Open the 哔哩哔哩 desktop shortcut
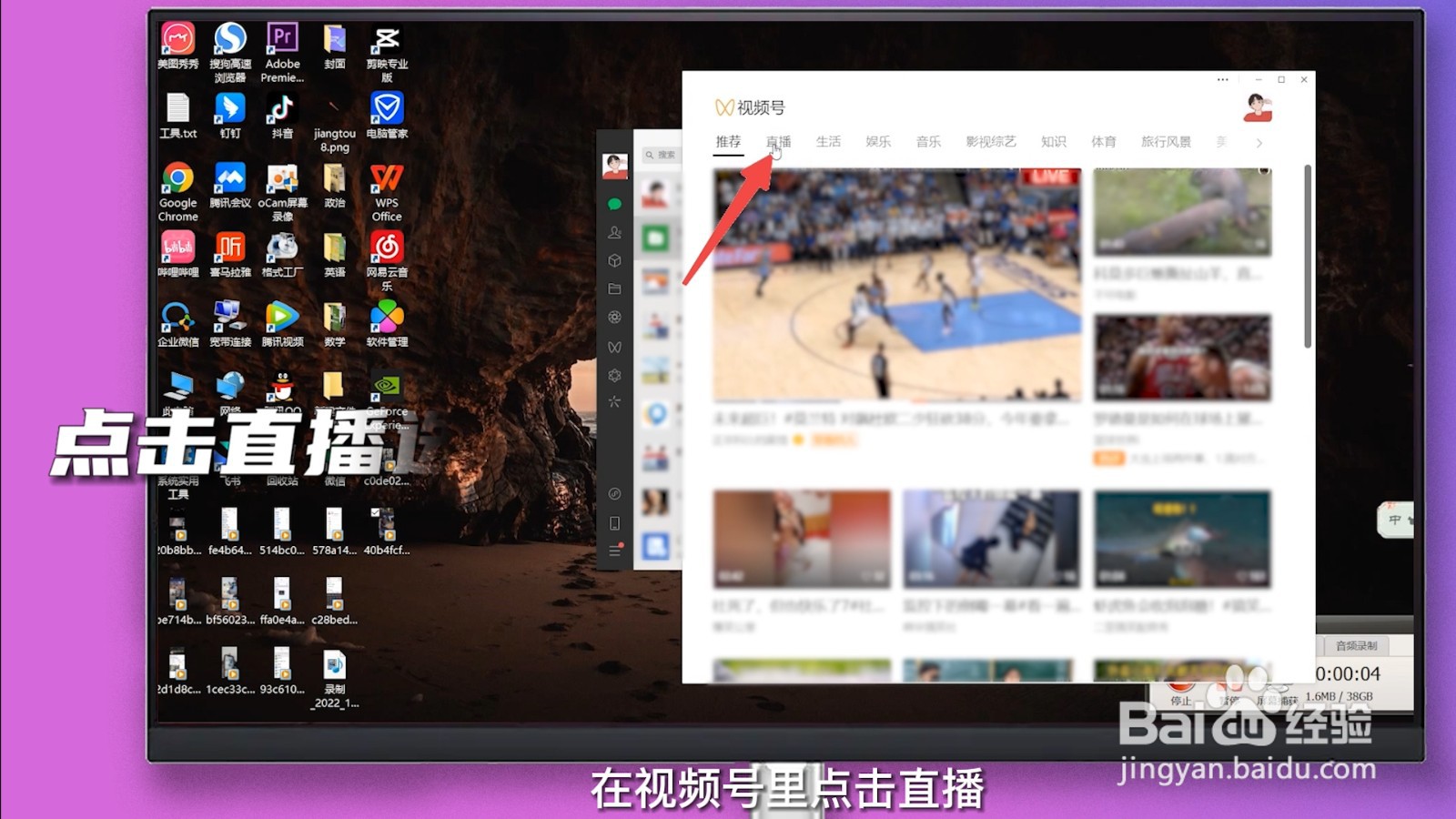Viewport: 1456px width, 819px height. [177, 255]
